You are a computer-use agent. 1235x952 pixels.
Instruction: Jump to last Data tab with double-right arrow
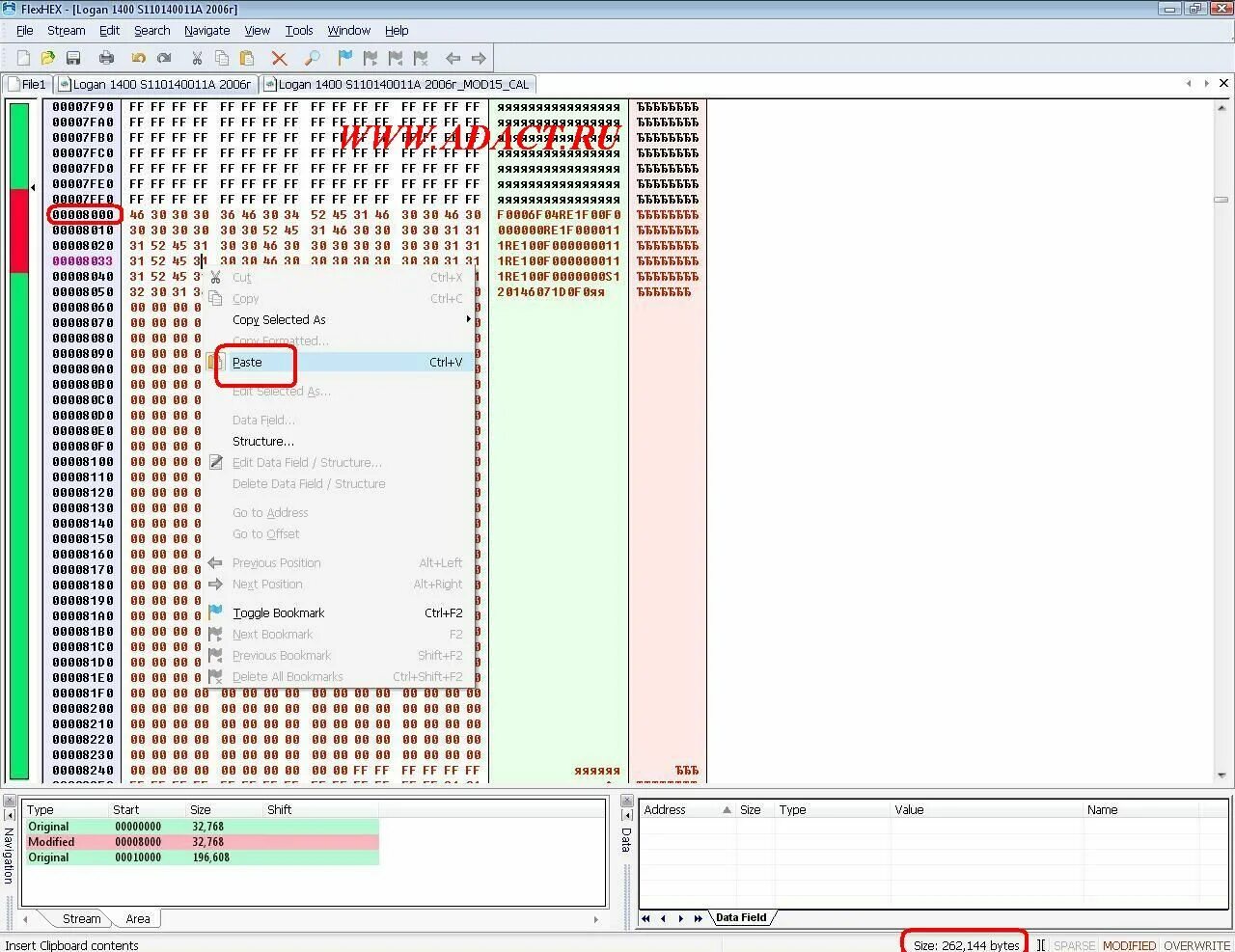[x=698, y=918]
